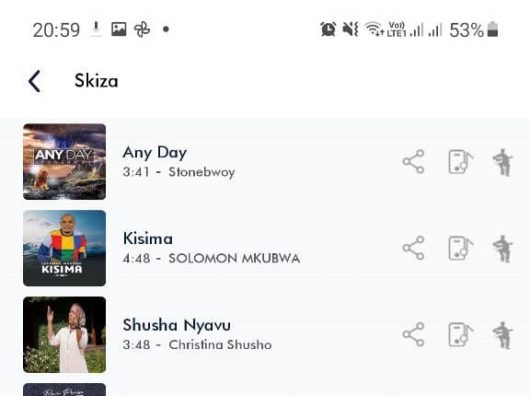Image resolution: width=530 pixels, height=396 pixels.
Task: Tap the Stonebwoy artist name
Action: (202, 172)
